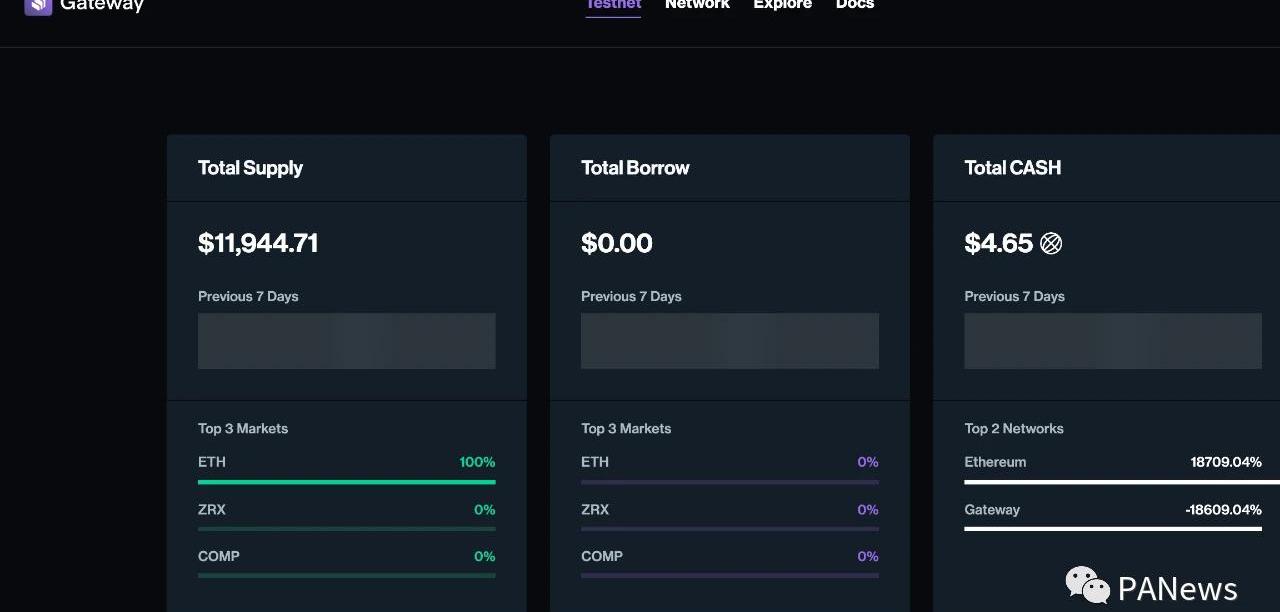Click the ZRX market under Total Borrow

pos(730,516)
